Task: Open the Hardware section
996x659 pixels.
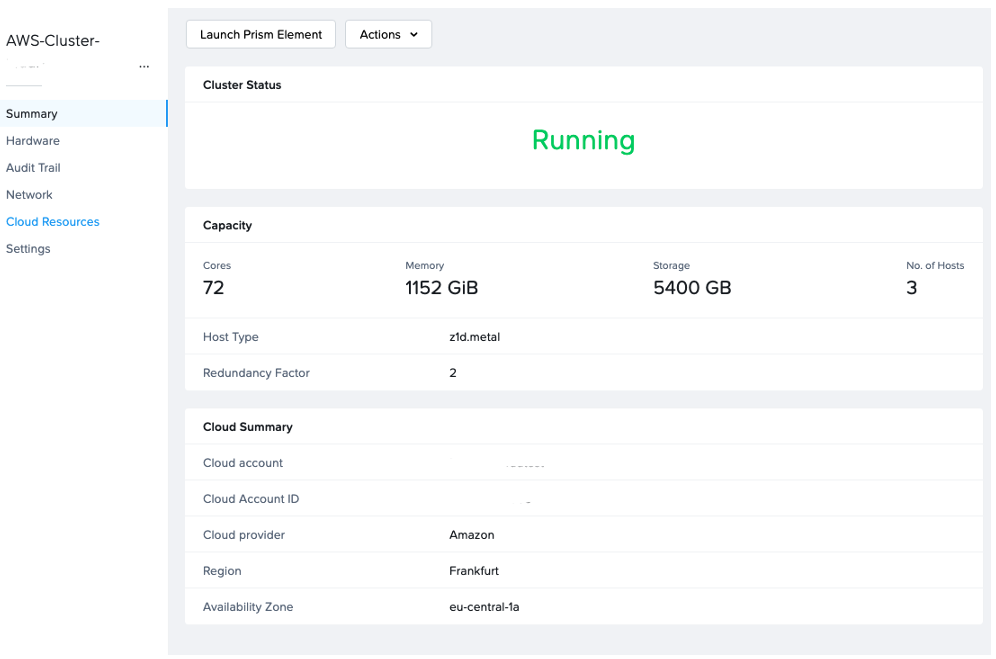Action: 33,140
